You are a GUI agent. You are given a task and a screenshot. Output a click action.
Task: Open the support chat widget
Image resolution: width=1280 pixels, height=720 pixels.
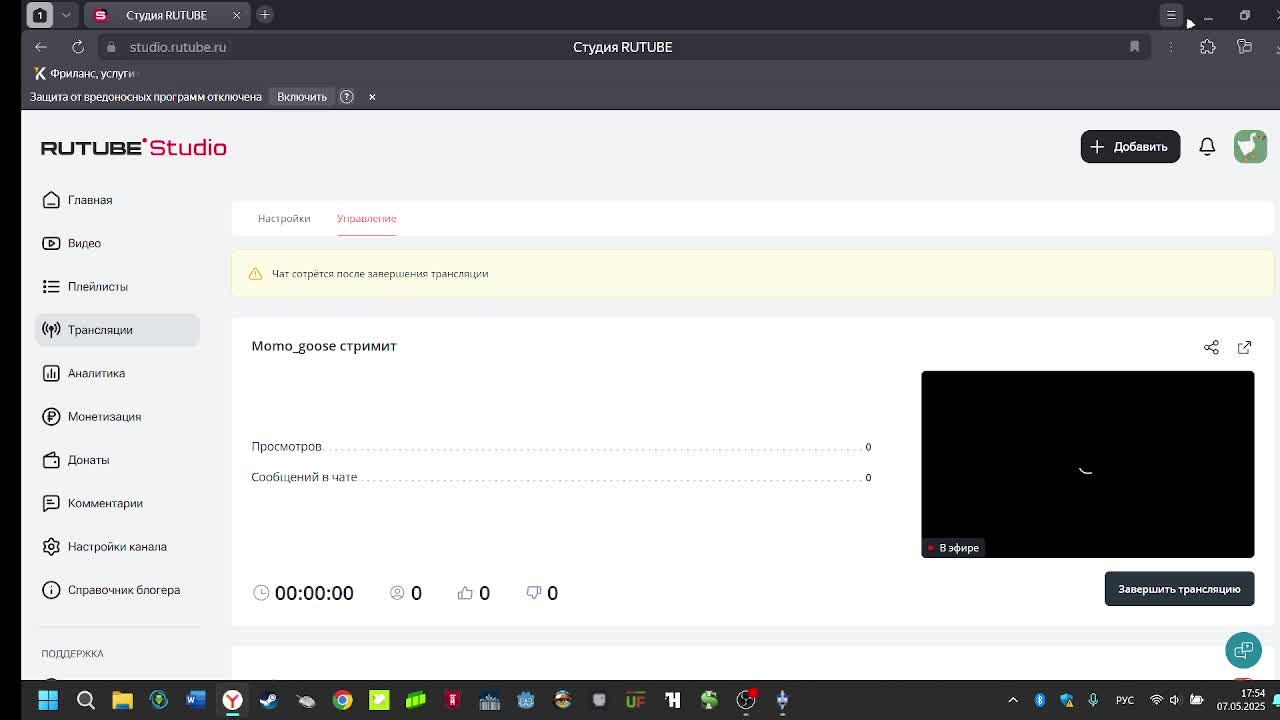[1243, 650]
